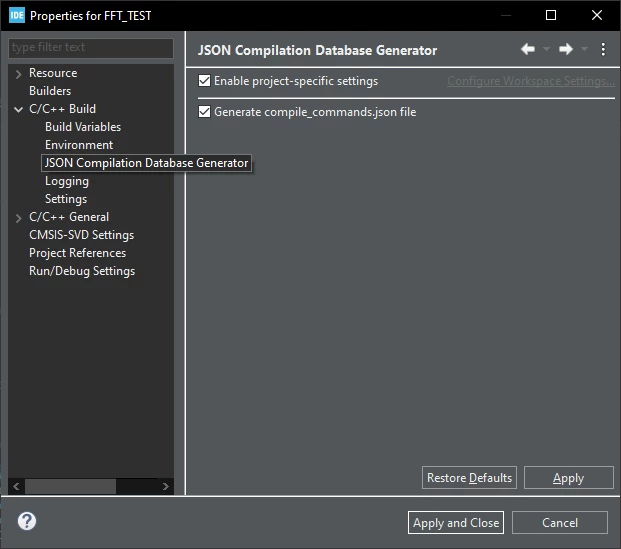The image size is (621, 549).
Task: Click the back navigation arrow icon
Action: click(x=528, y=49)
